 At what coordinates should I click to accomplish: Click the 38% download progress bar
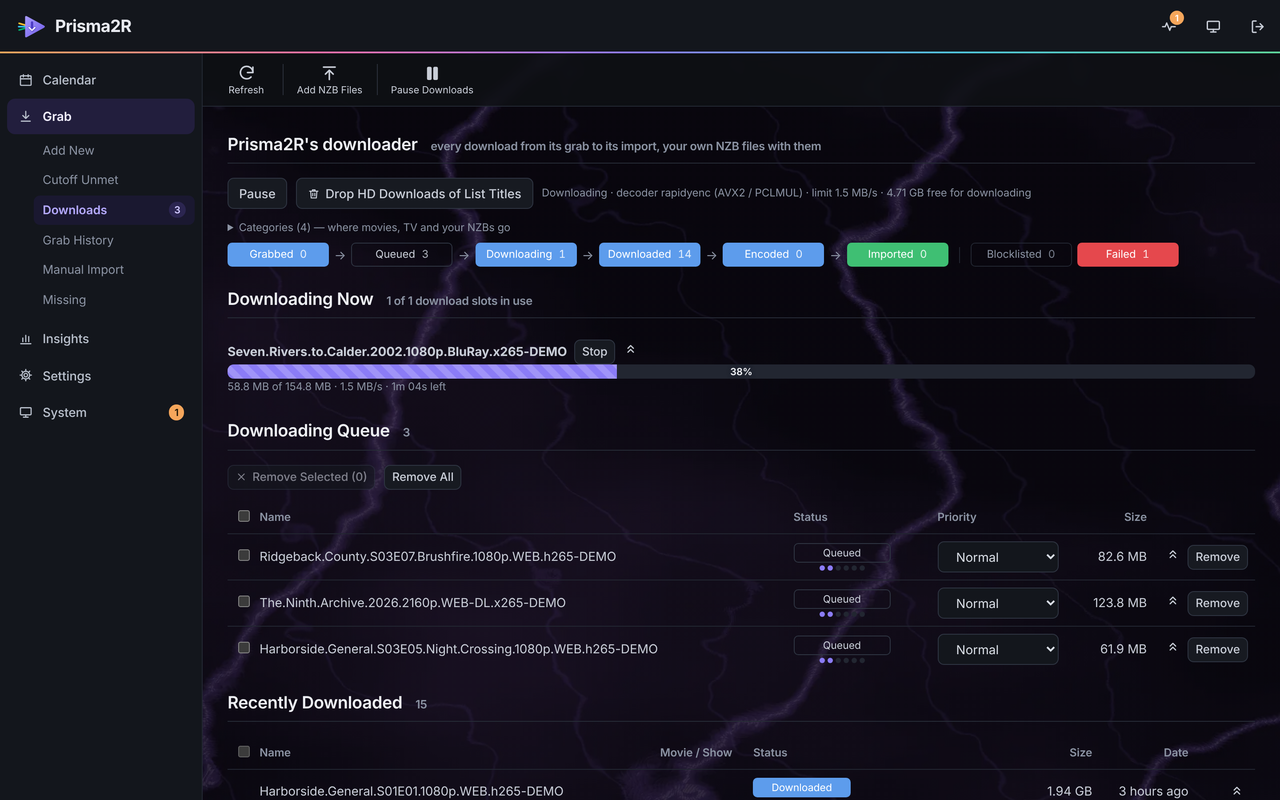click(x=741, y=372)
